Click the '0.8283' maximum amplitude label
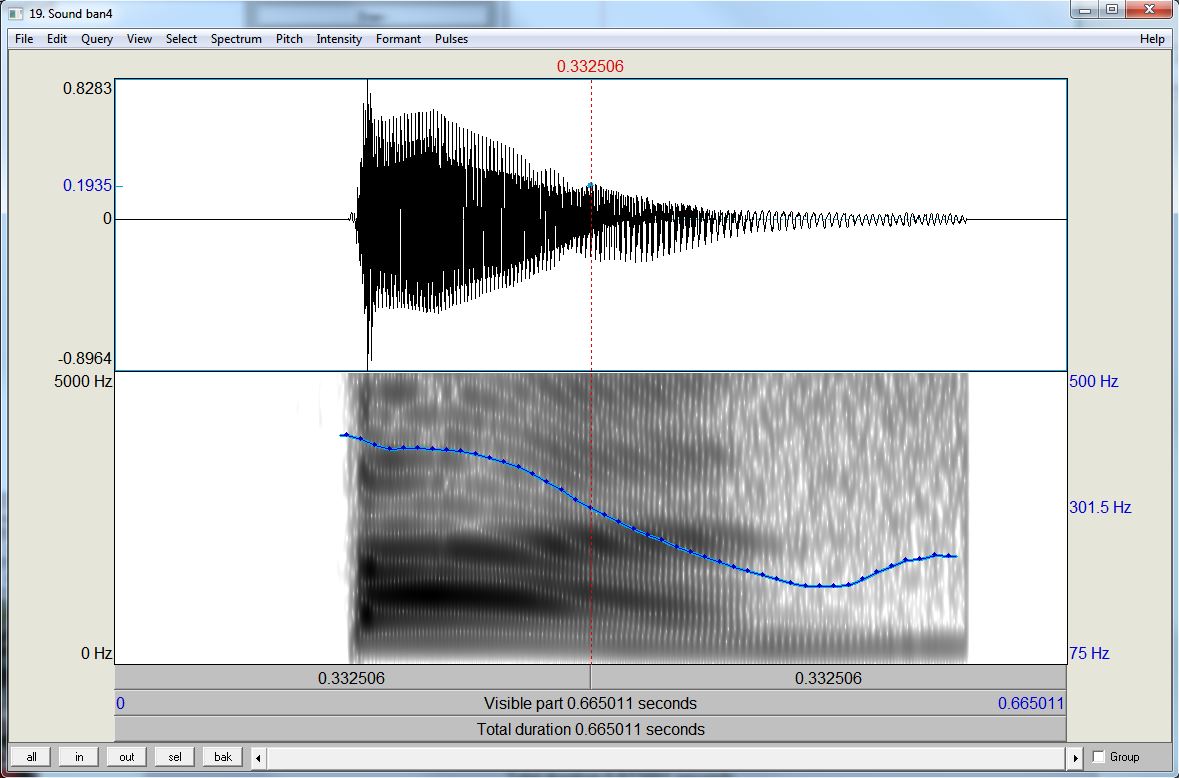 (x=87, y=88)
